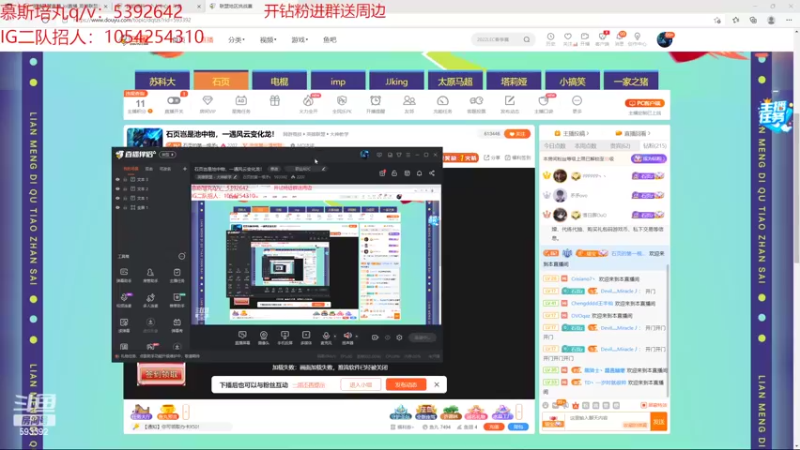The height and width of the screenshot is (450, 800).
Task: Open the gift box icon in the anchor toolbar
Action: click(274, 101)
